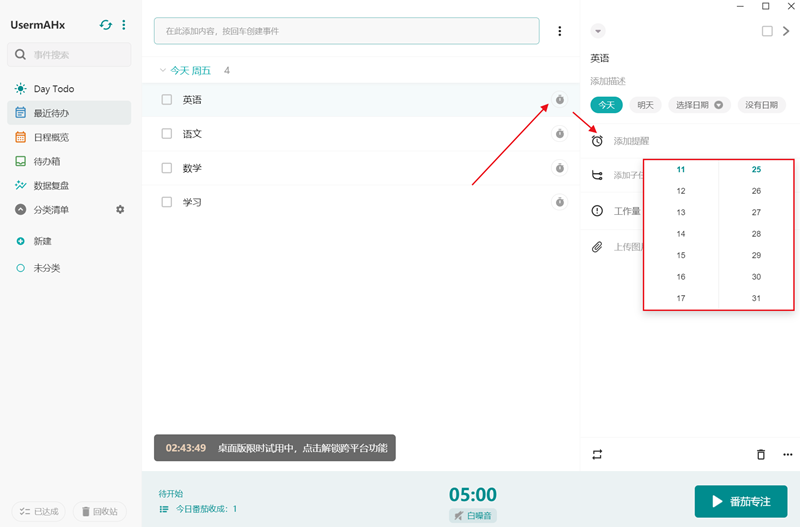Click the search magnifier icon
Screen dimensions: 800x527
point(20,55)
